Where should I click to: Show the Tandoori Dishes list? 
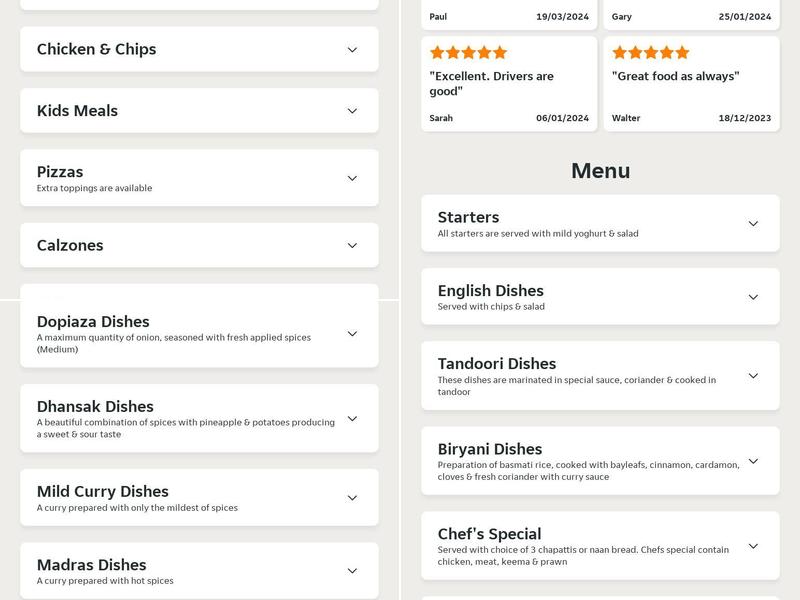click(x=600, y=375)
